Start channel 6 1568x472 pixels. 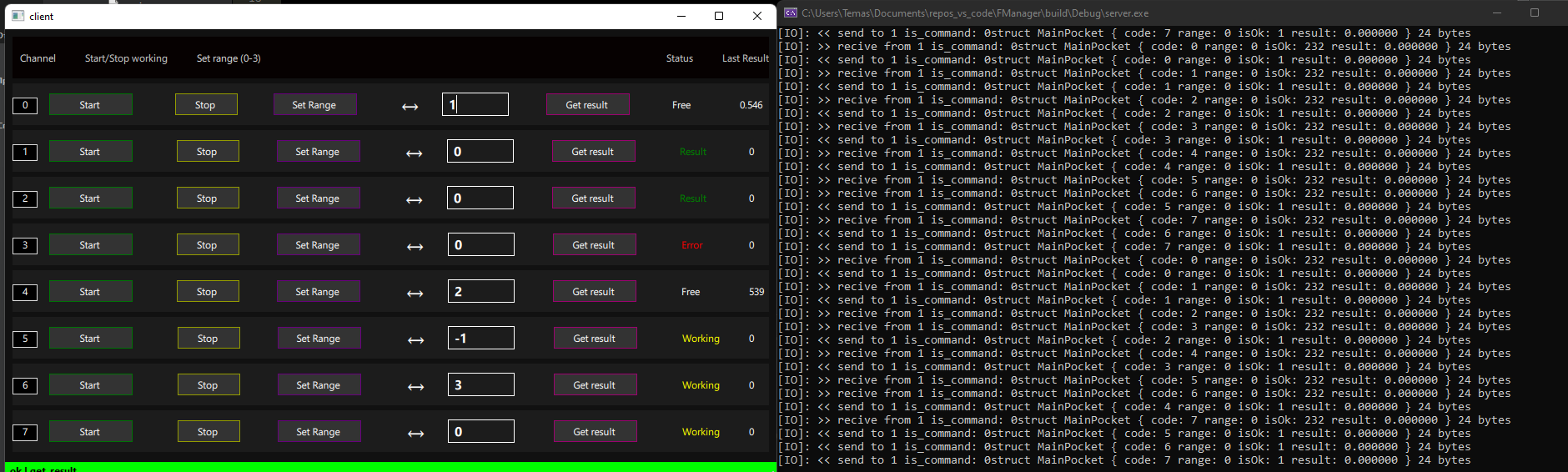tap(90, 384)
